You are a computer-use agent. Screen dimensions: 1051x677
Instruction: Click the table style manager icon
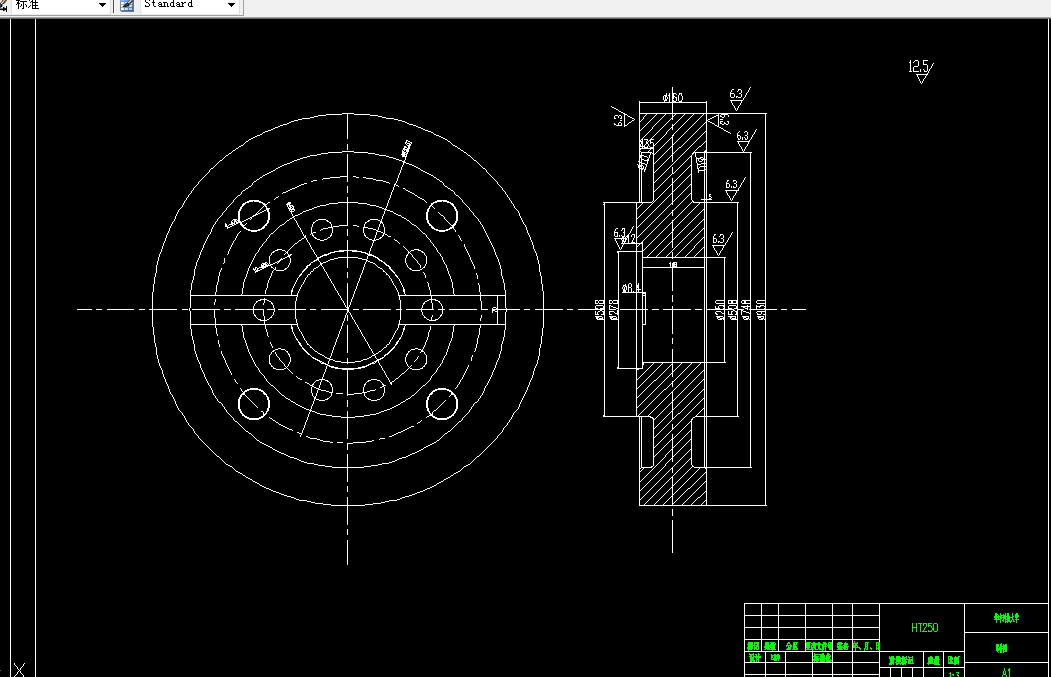127,5
